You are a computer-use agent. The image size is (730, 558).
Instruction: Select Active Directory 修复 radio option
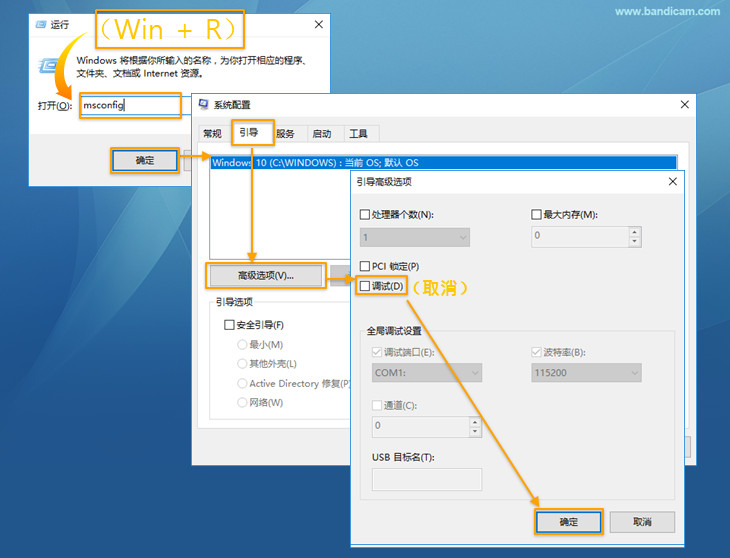click(x=242, y=383)
